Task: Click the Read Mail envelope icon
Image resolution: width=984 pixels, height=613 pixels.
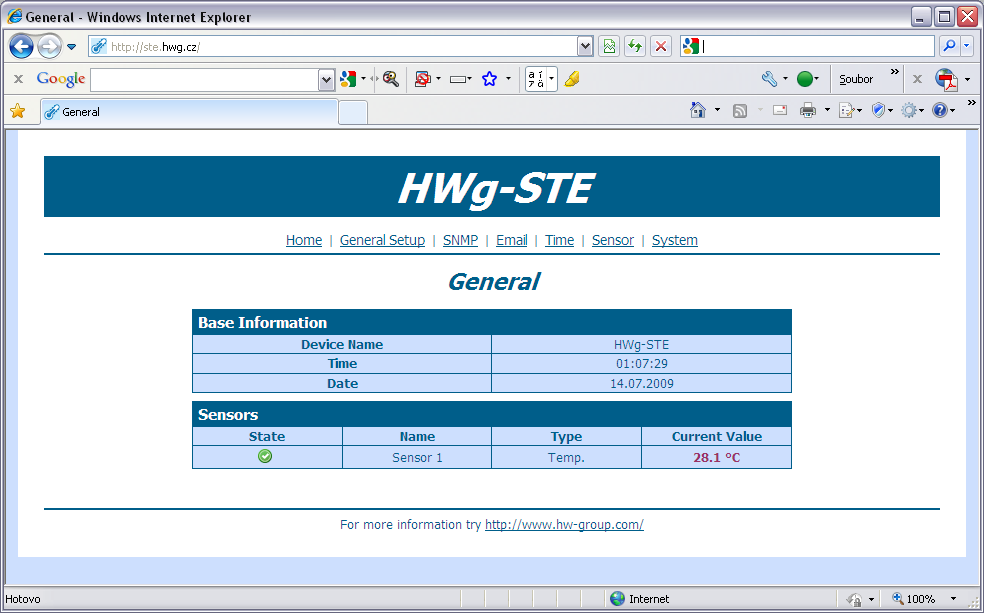Action: pyautogui.click(x=780, y=110)
